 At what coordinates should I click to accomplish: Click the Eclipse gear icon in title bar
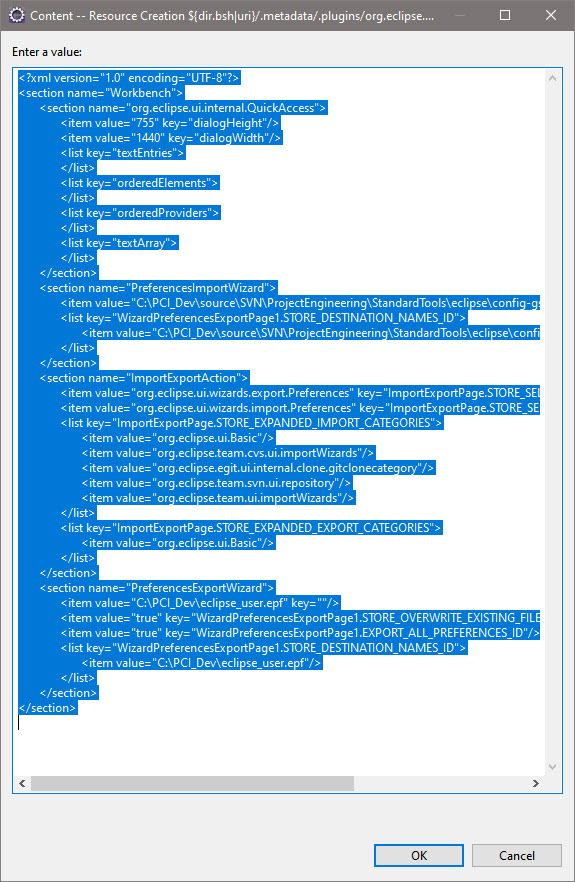(x=16, y=15)
